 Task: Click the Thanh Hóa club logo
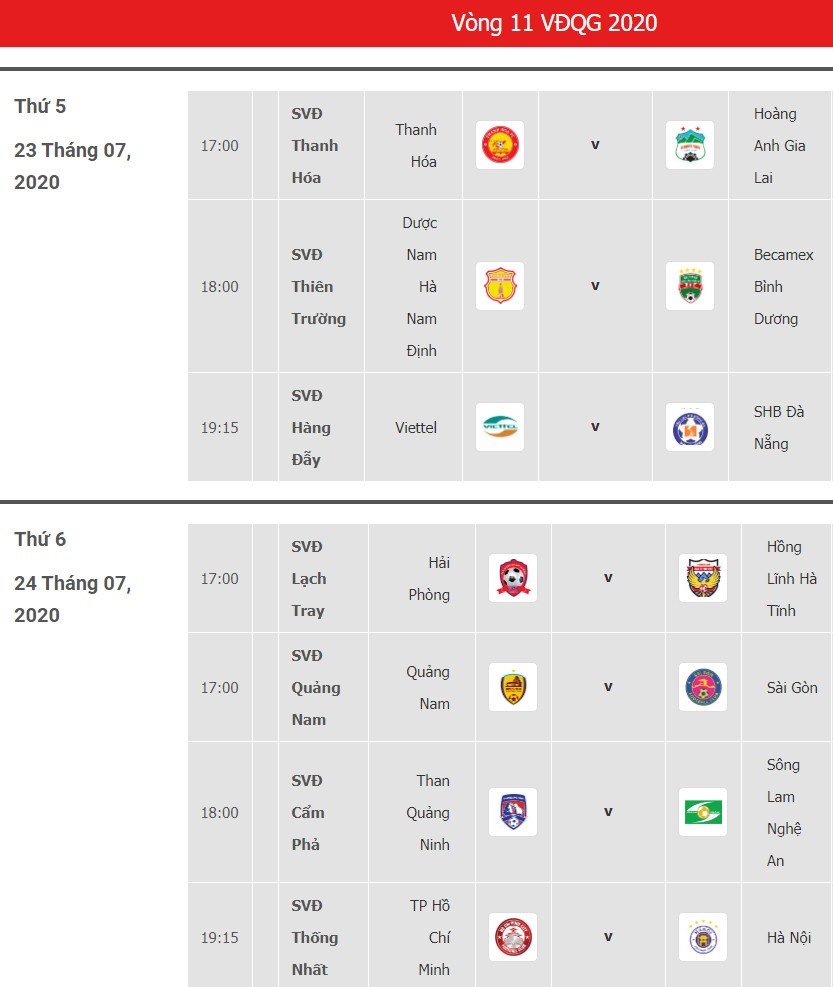(500, 145)
